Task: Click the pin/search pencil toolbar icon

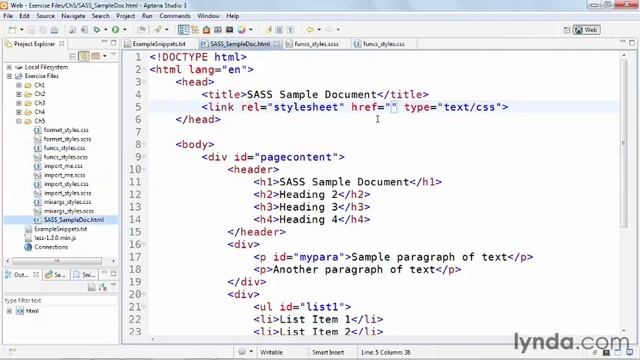Action: [158, 29]
